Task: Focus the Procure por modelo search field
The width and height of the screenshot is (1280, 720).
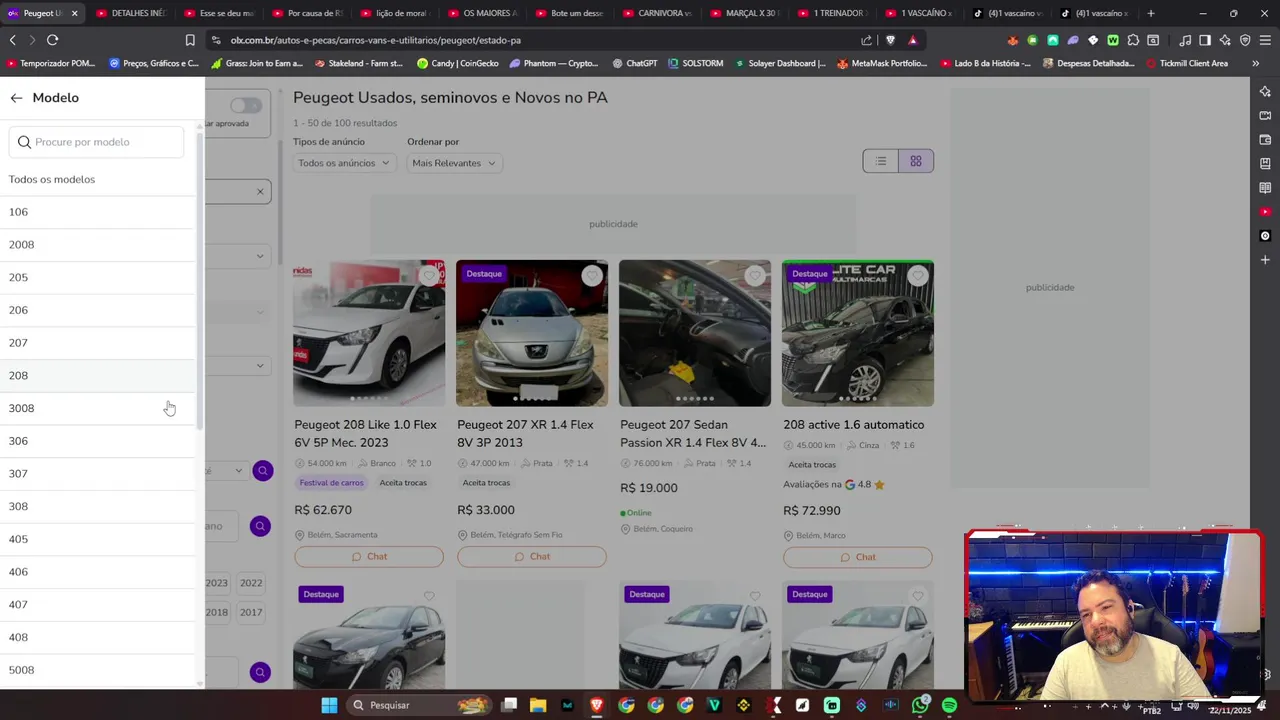Action: (96, 142)
